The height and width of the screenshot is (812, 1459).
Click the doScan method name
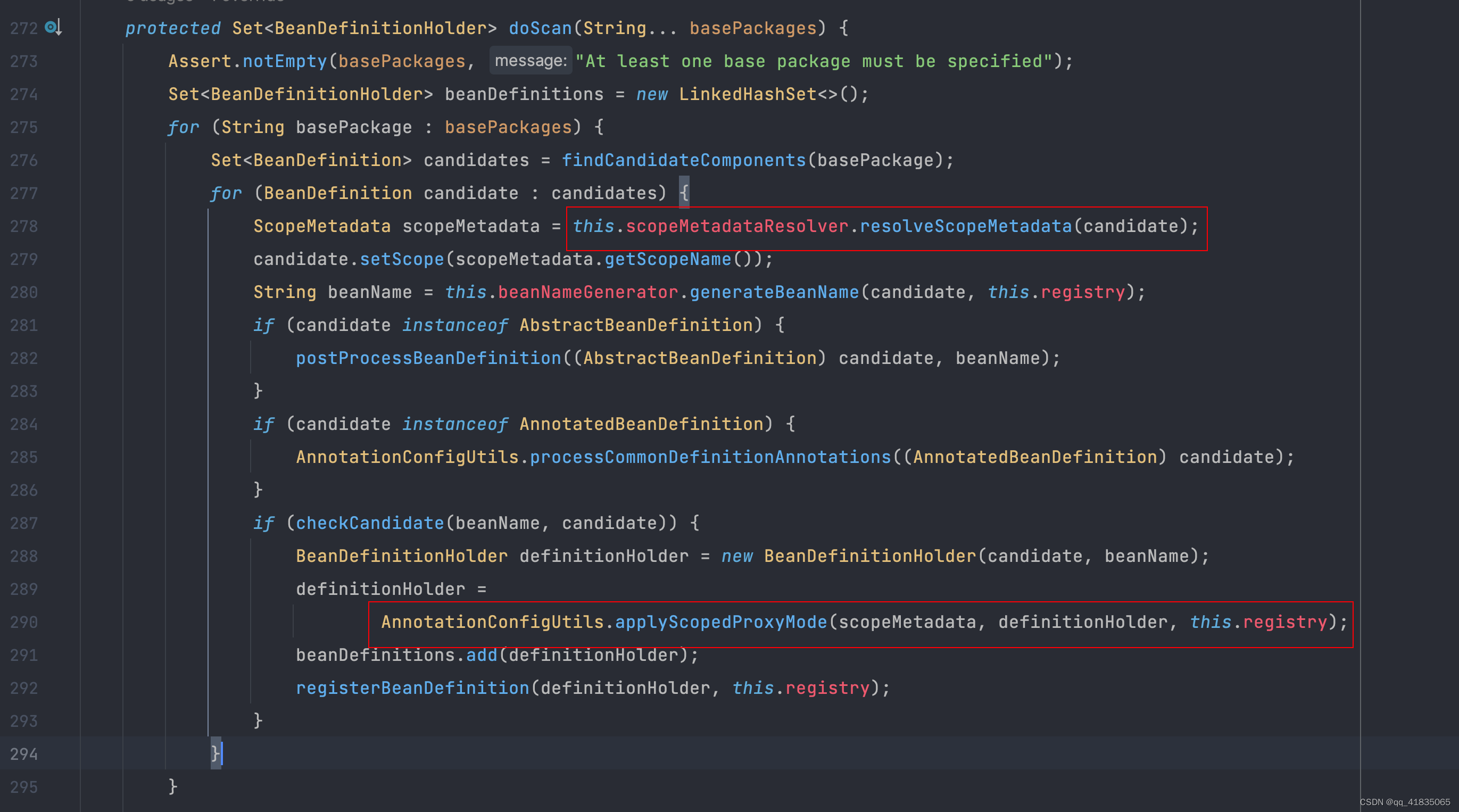[540, 28]
